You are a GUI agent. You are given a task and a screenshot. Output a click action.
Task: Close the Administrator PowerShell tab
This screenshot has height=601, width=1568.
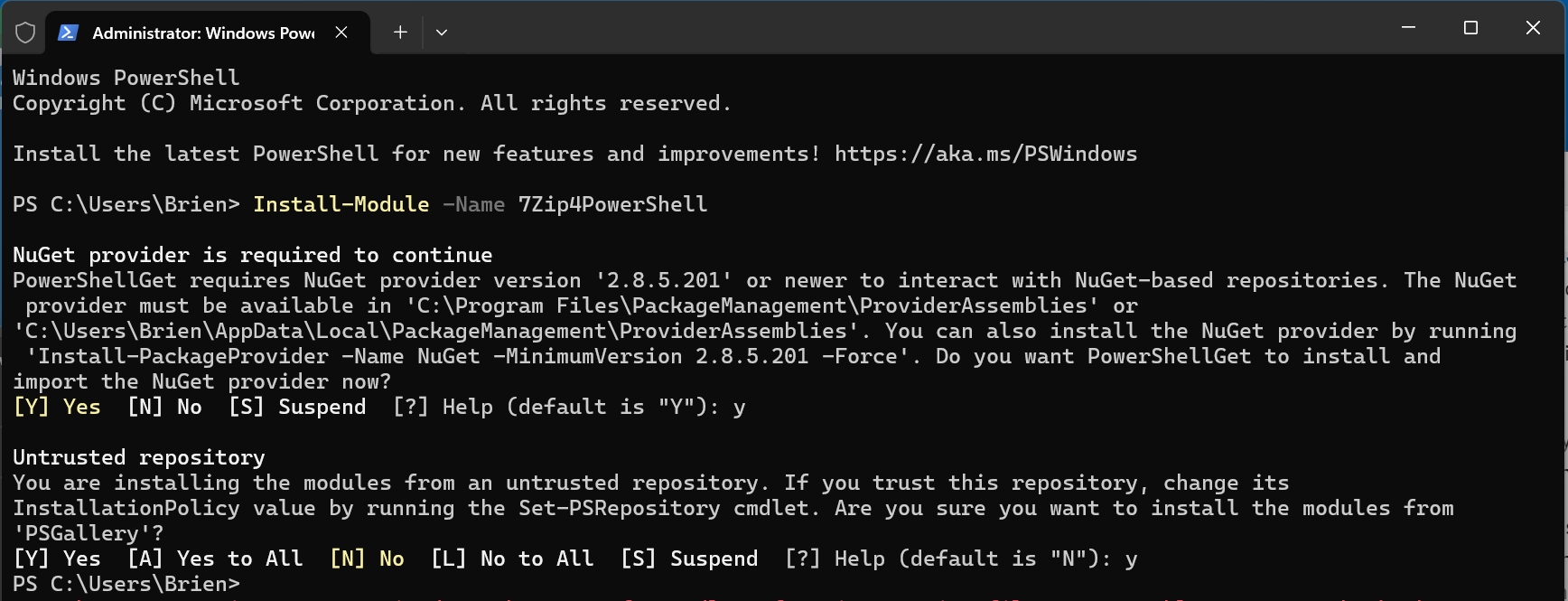pos(341,33)
